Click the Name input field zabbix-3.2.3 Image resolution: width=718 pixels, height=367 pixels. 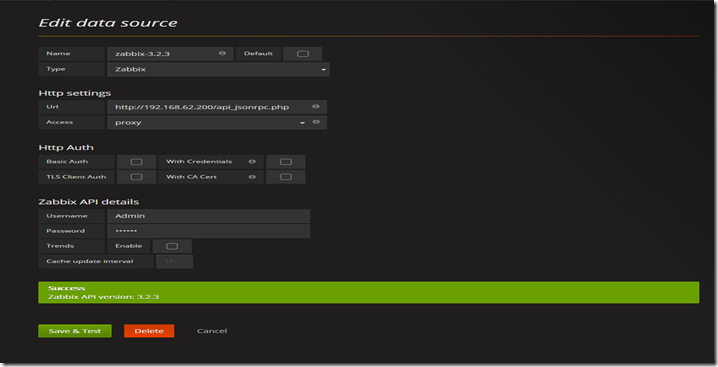pos(170,54)
